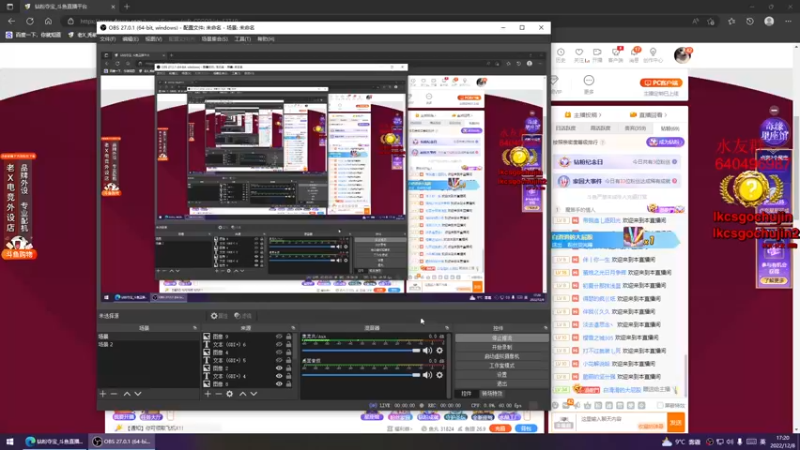800x450 pixels.
Task: Remove the selected scene with the minus icon
Action: (x=114, y=394)
